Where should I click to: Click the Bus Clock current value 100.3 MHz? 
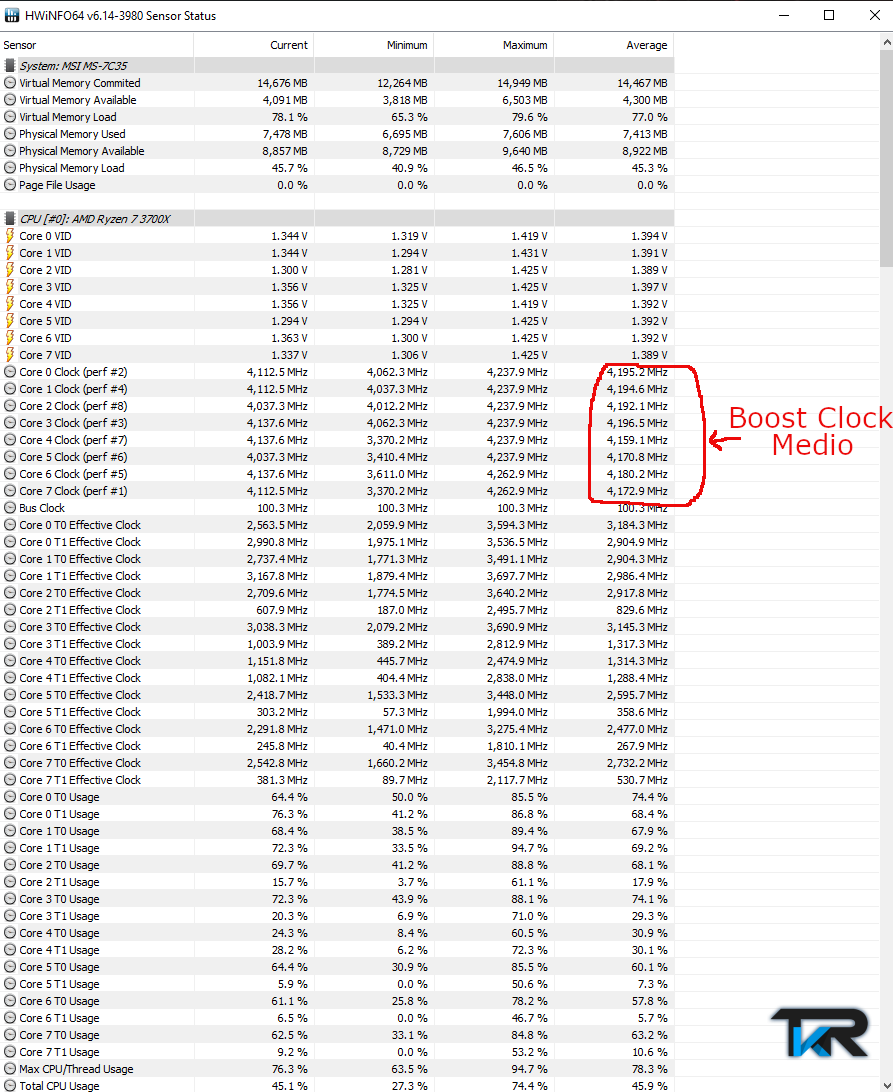tap(282, 508)
